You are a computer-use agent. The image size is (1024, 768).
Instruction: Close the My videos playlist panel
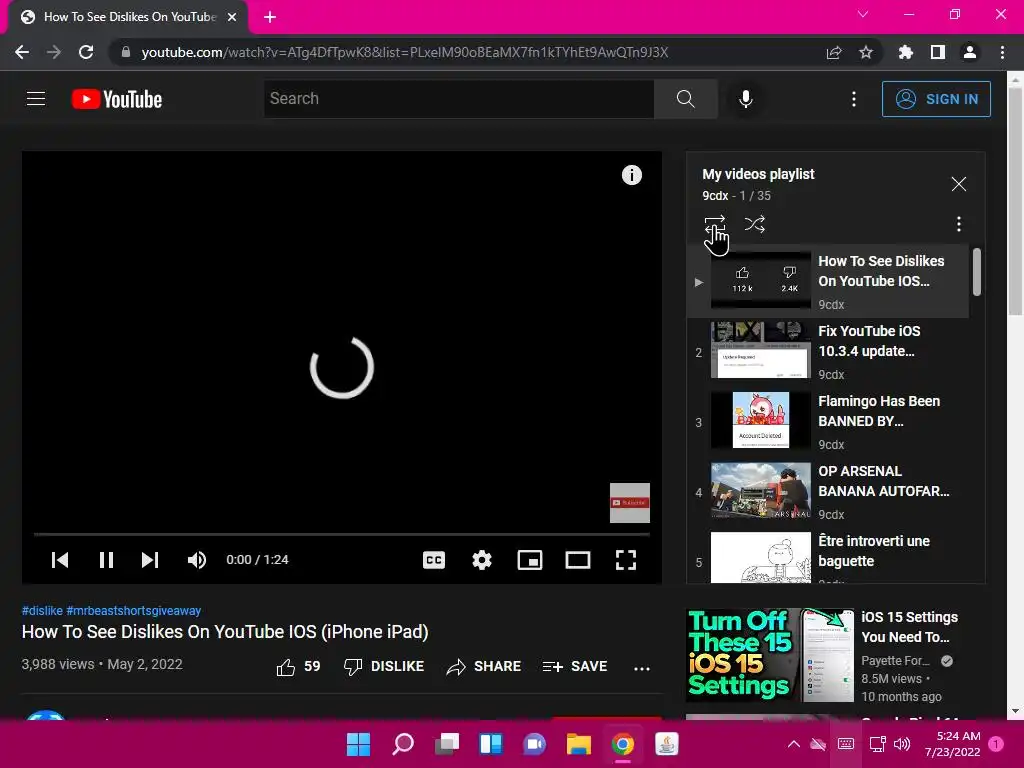[x=958, y=184]
